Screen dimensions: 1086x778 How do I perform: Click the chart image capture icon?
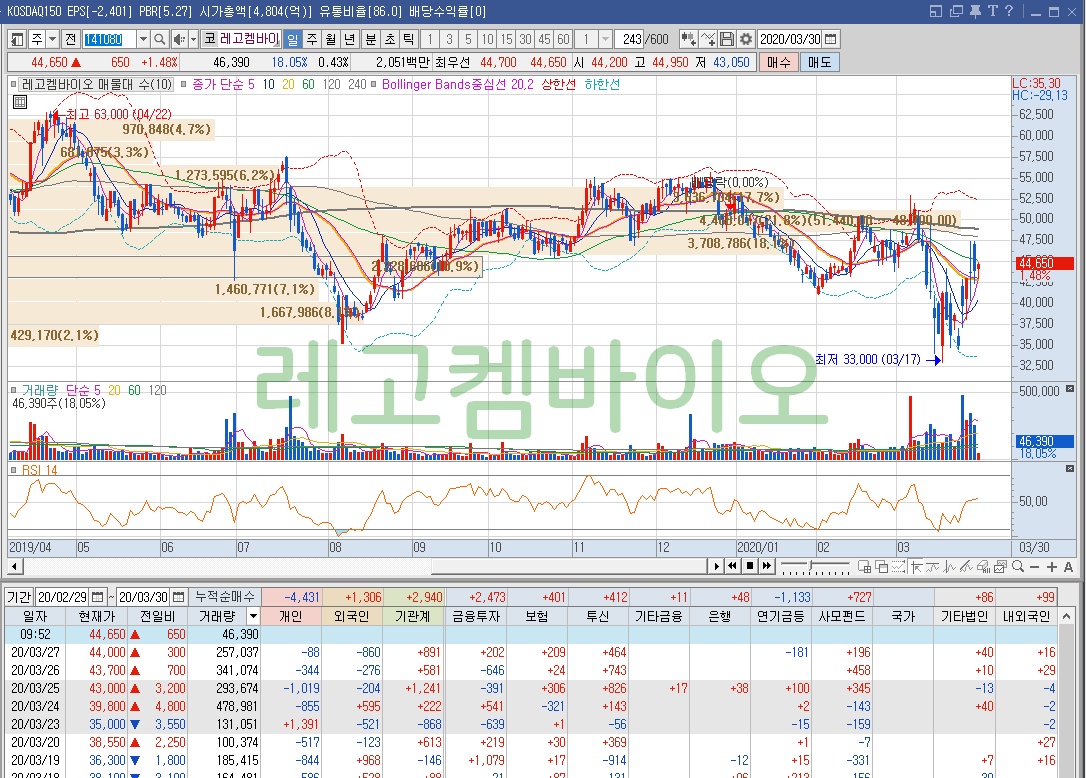pos(1000,566)
